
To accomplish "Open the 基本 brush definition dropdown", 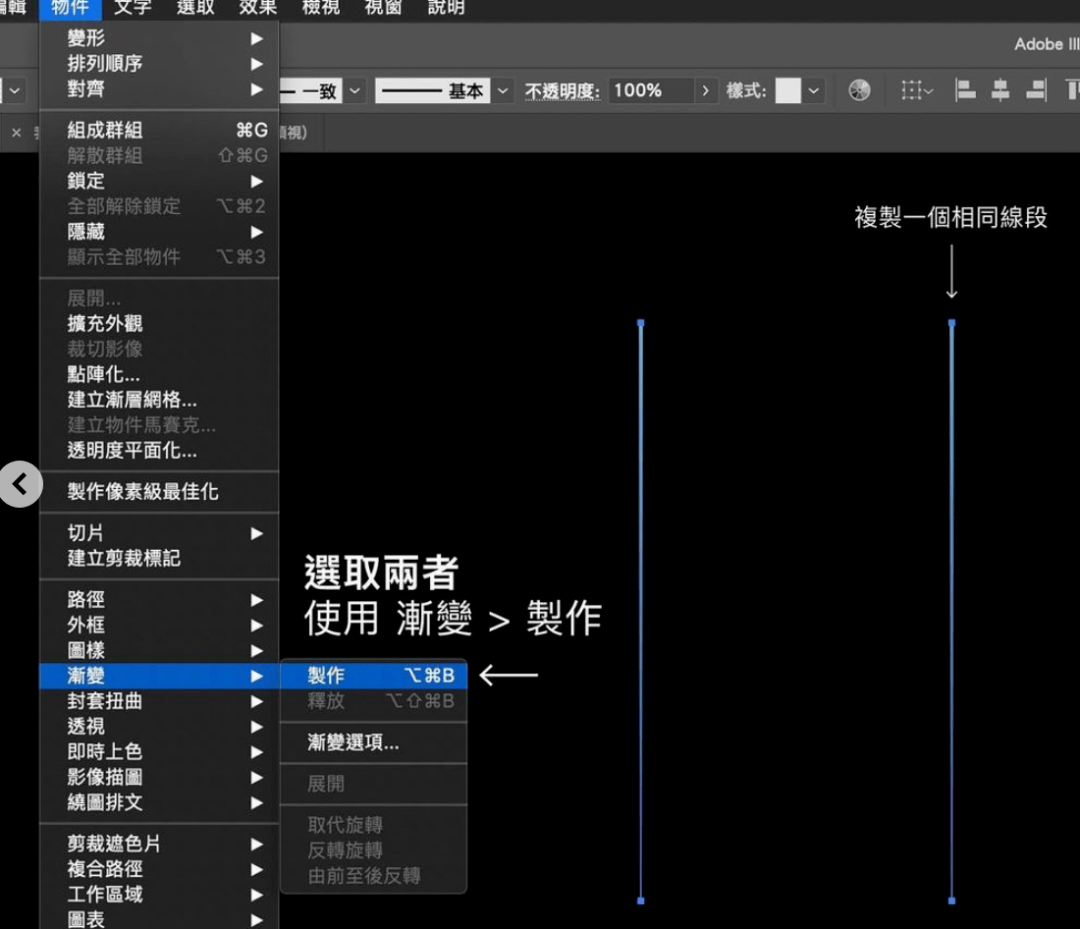I will [503, 91].
